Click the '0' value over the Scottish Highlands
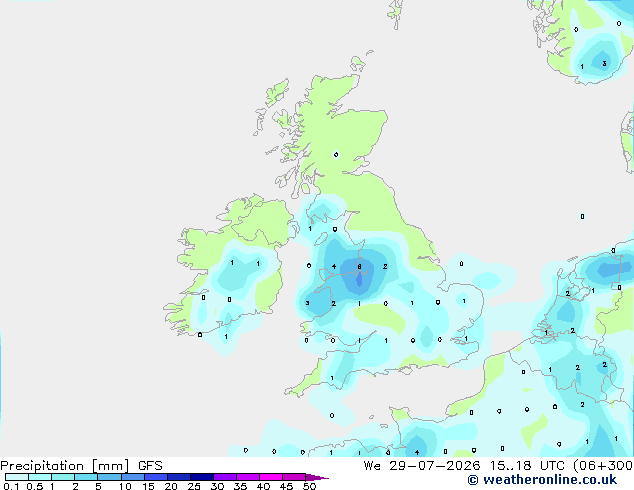634x490 pixels. tap(336, 154)
